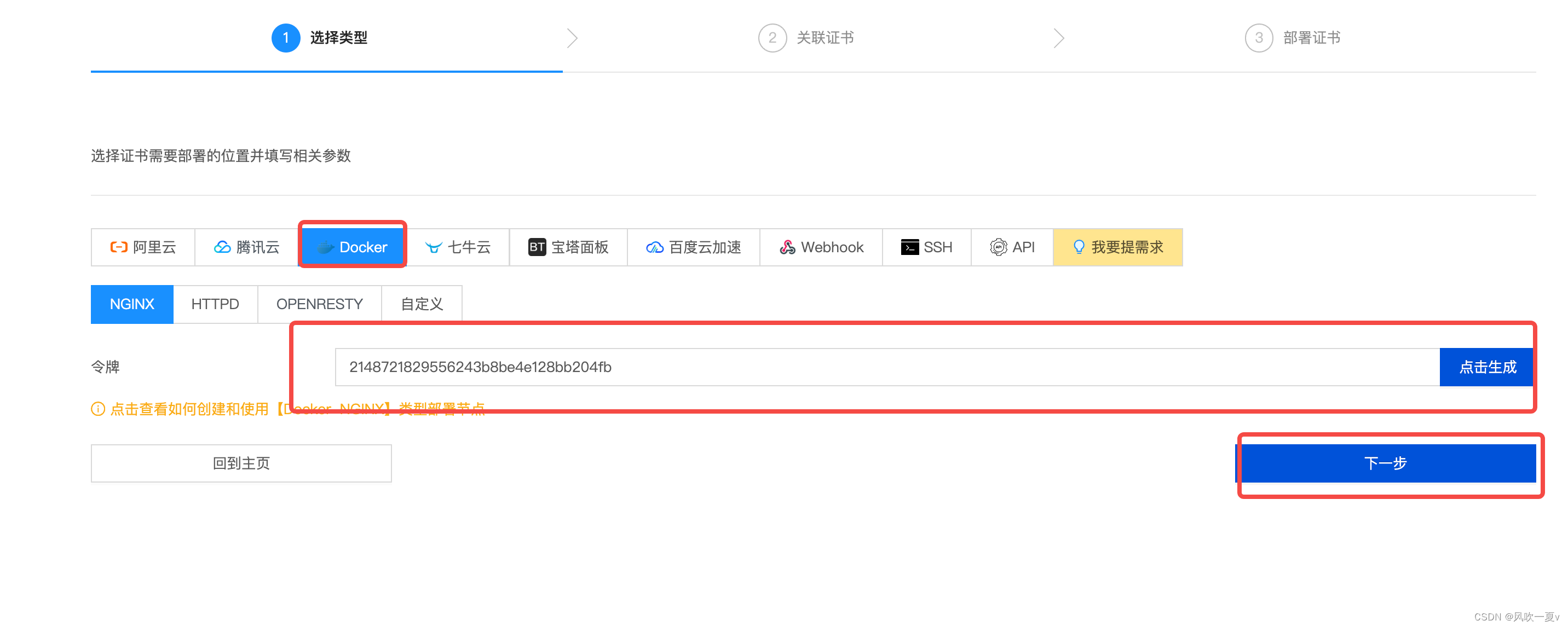The height and width of the screenshot is (627, 1568).
Task: Select the 百度云加速 deployment tab
Action: 694,247
